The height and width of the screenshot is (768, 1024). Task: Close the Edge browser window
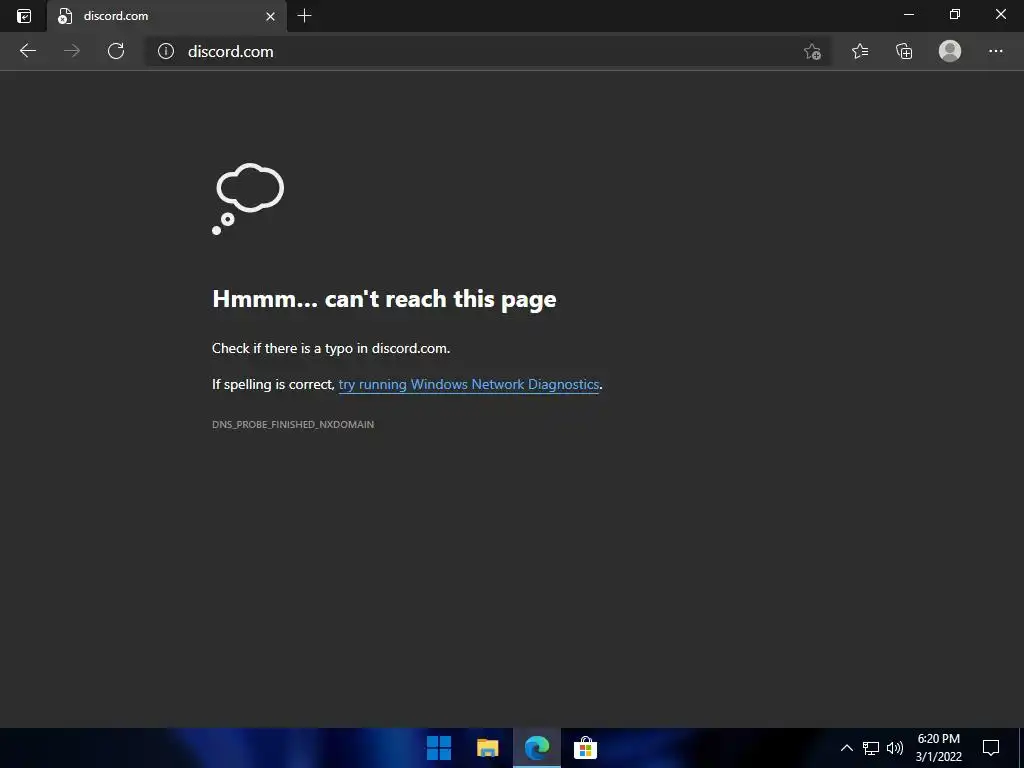1000,14
